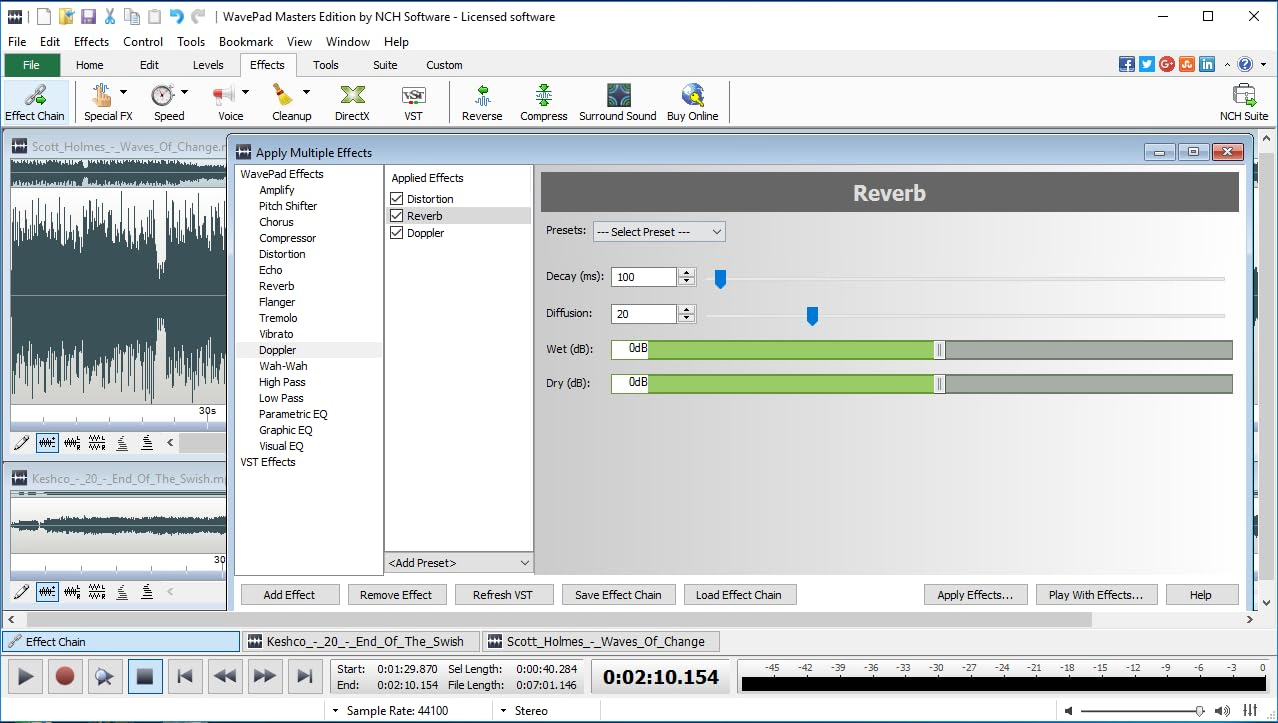Switch to the Levels ribbon tab
The image size is (1278, 723).
pos(208,64)
